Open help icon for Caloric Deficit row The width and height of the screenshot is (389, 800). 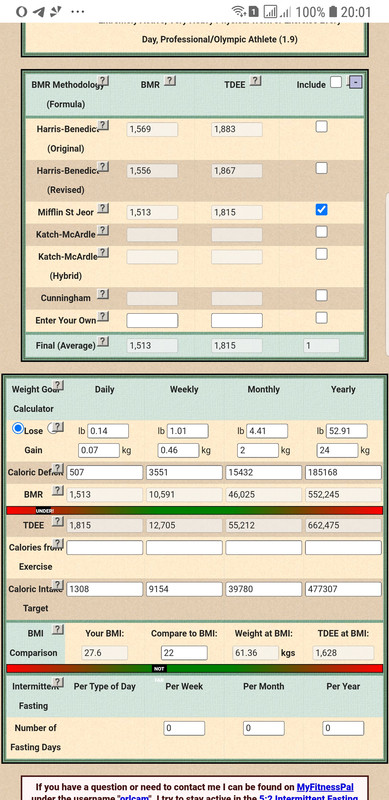pyautogui.click(x=58, y=468)
